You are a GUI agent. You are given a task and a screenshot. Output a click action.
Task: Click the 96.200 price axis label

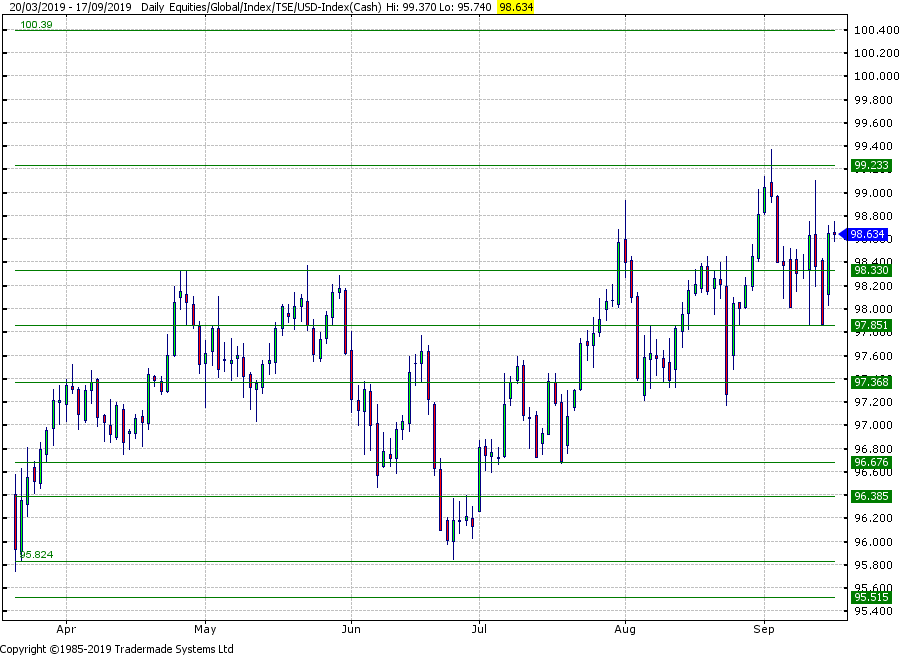873,518
